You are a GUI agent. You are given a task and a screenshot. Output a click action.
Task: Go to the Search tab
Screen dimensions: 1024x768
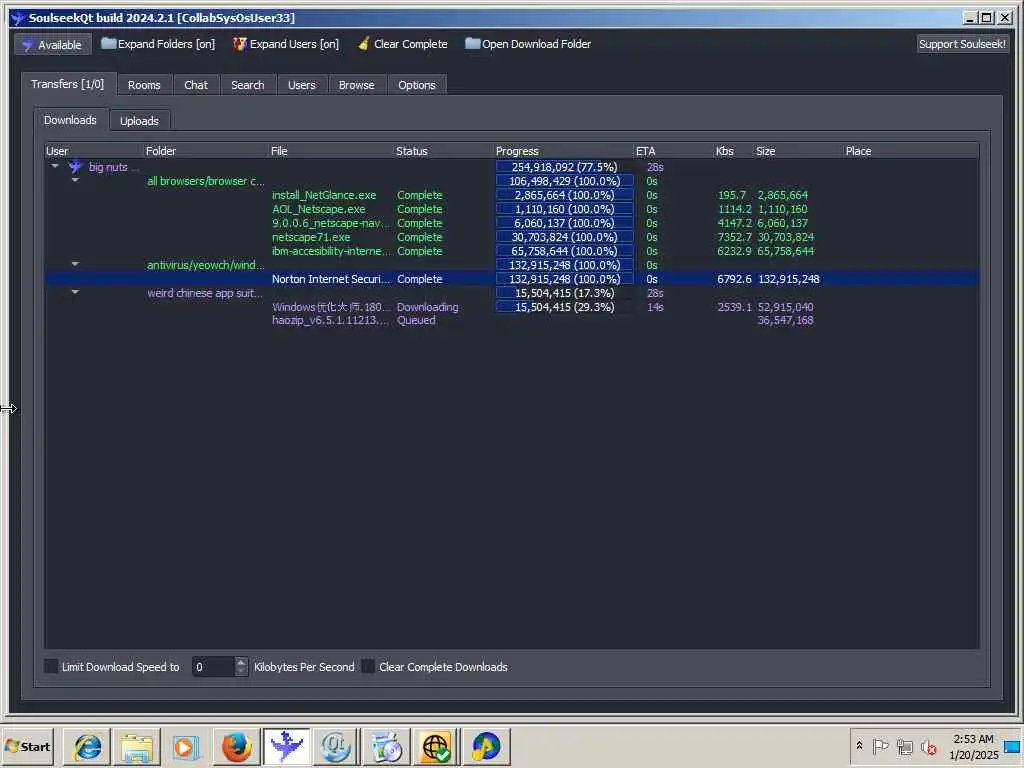pyautogui.click(x=248, y=85)
